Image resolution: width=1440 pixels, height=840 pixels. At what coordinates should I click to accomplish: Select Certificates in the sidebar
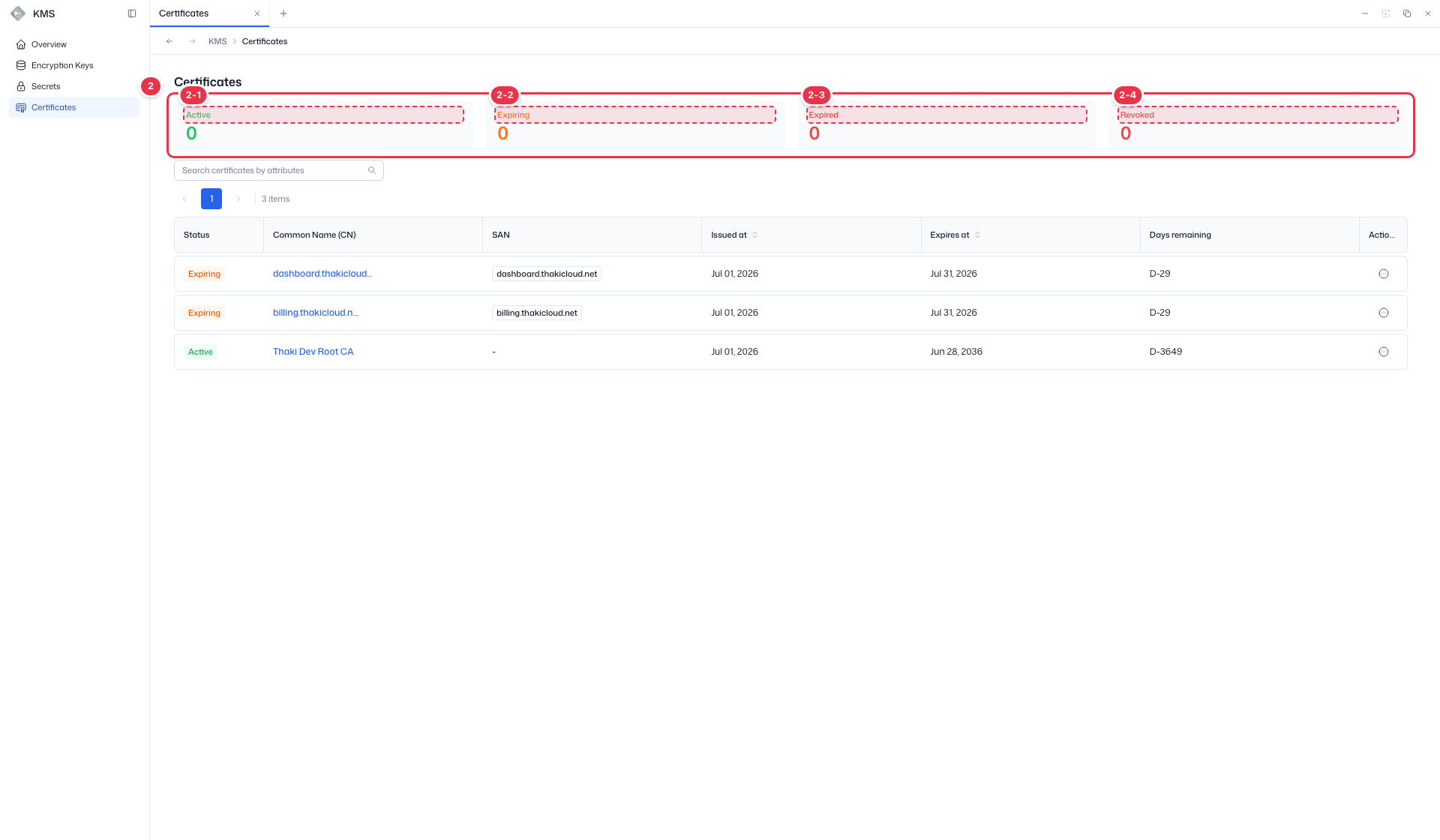tap(74, 107)
